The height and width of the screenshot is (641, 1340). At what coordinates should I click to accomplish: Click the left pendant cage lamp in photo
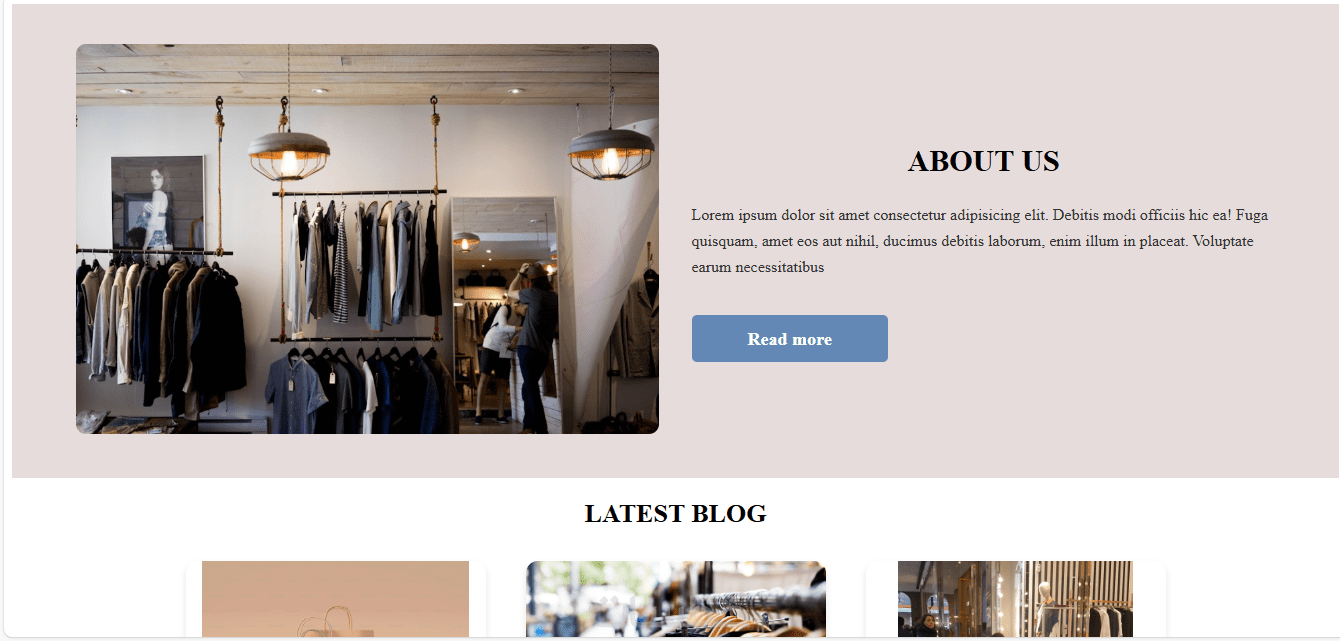tap(289, 154)
